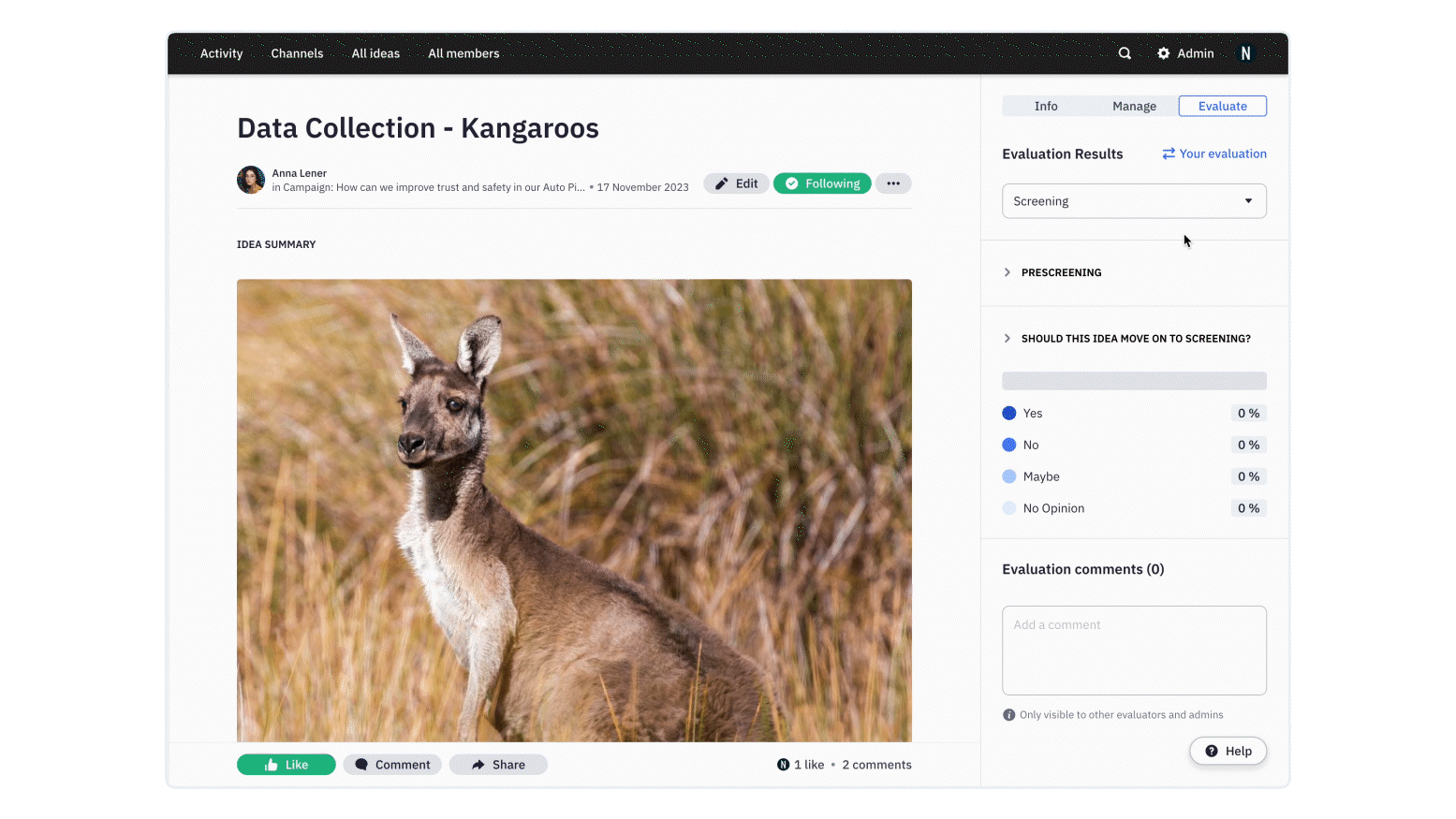This screenshot has width=1456, height=819.
Task: Click Anna Lener's author avatar
Action: coord(251,180)
